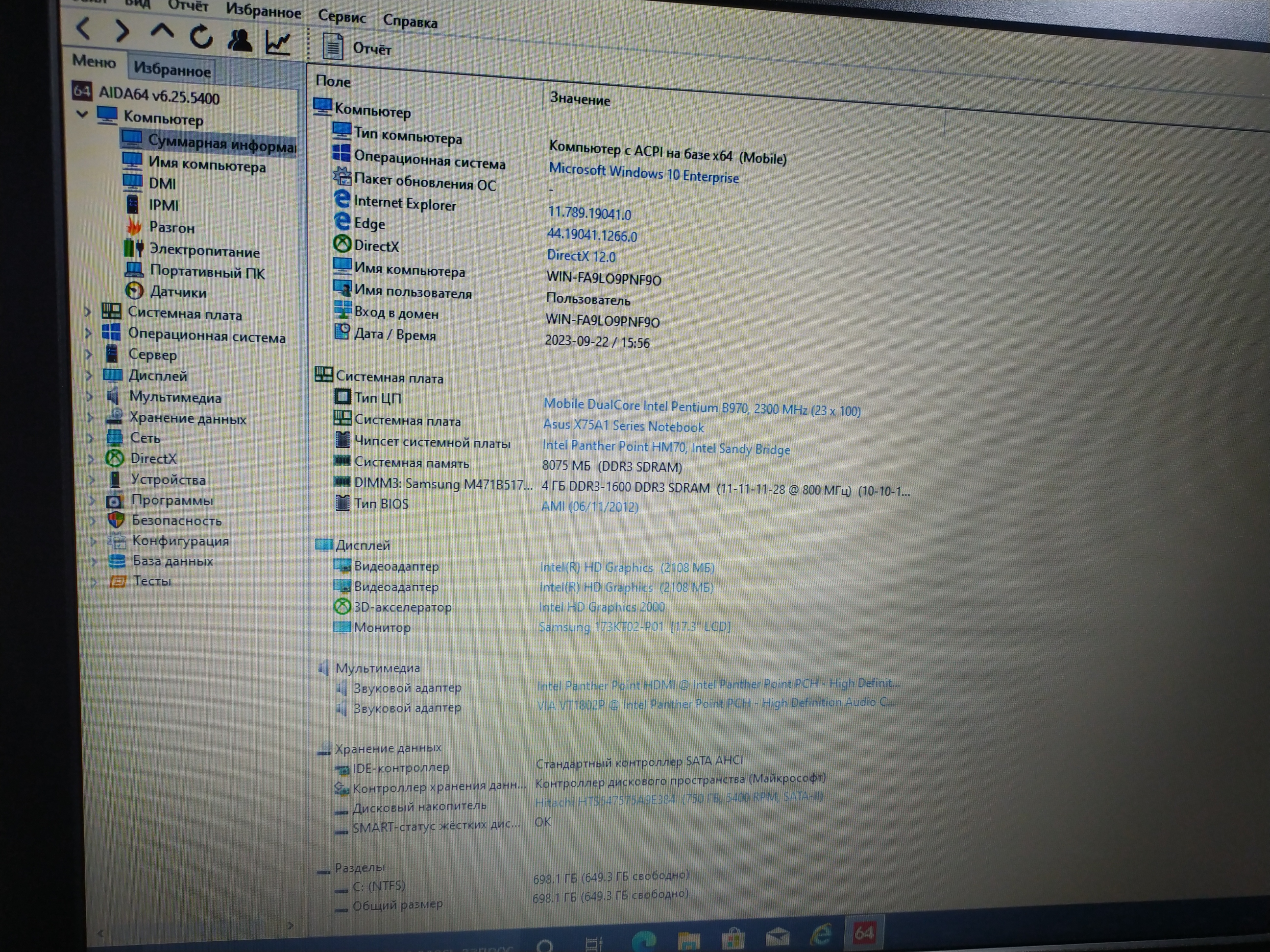Open the Asus X75A1 Series Notebook link
The width and height of the screenshot is (1270, 952).
click(x=623, y=426)
